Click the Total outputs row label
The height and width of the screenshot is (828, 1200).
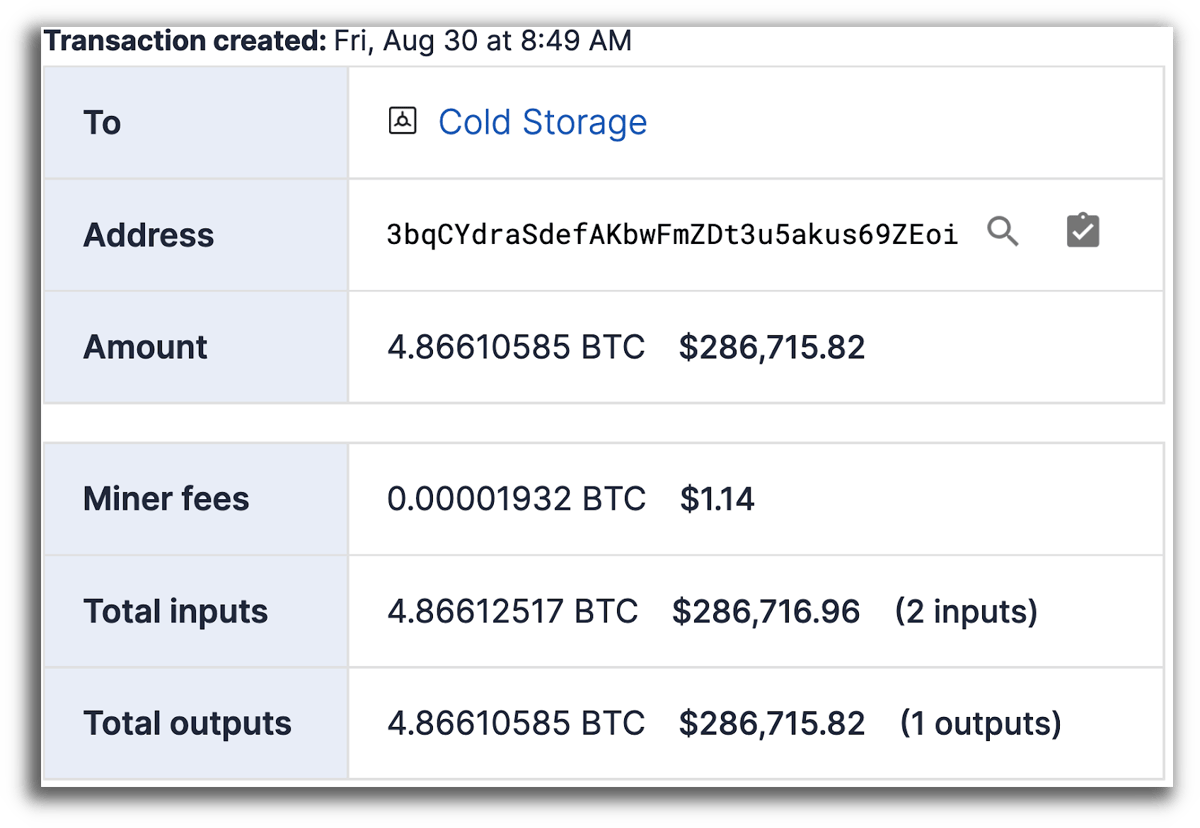(187, 723)
